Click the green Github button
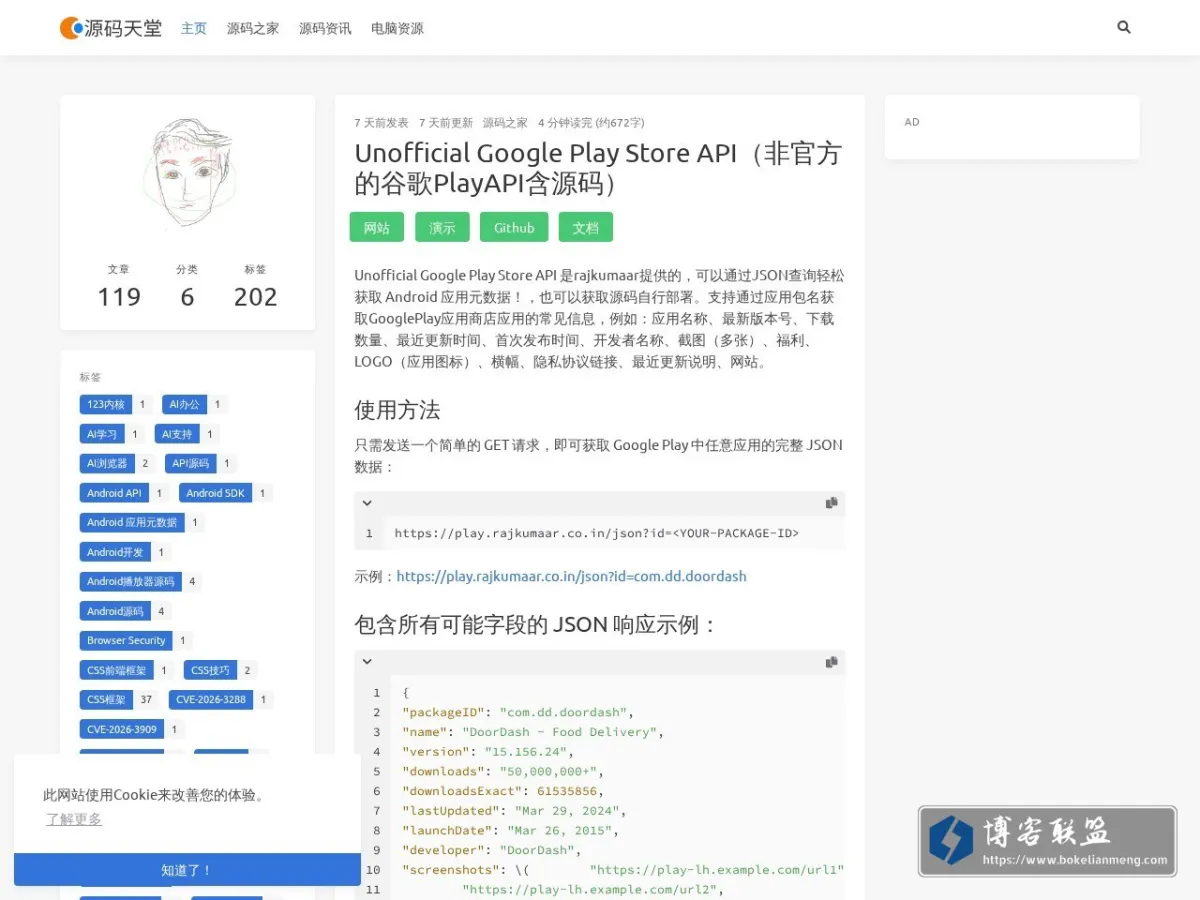This screenshot has width=1200, height=900. (514, 227)
